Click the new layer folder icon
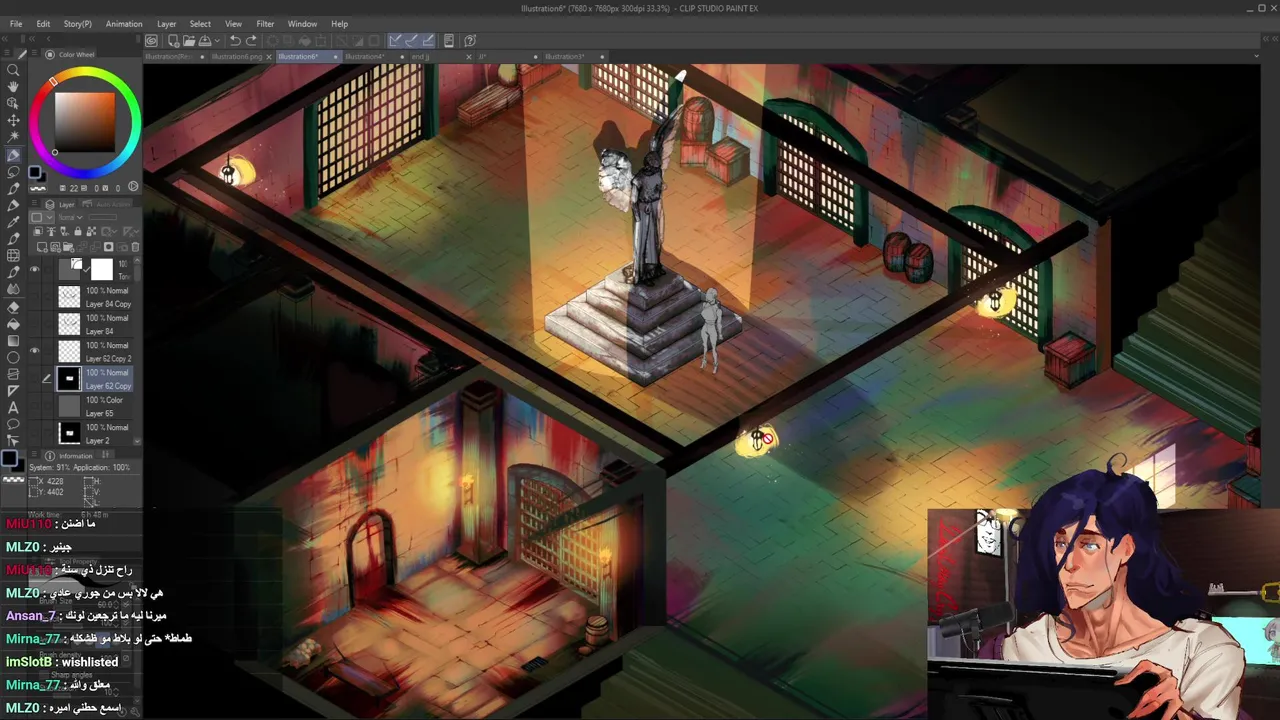Viewport: 1280px width, 720px height. click(67, 247)
